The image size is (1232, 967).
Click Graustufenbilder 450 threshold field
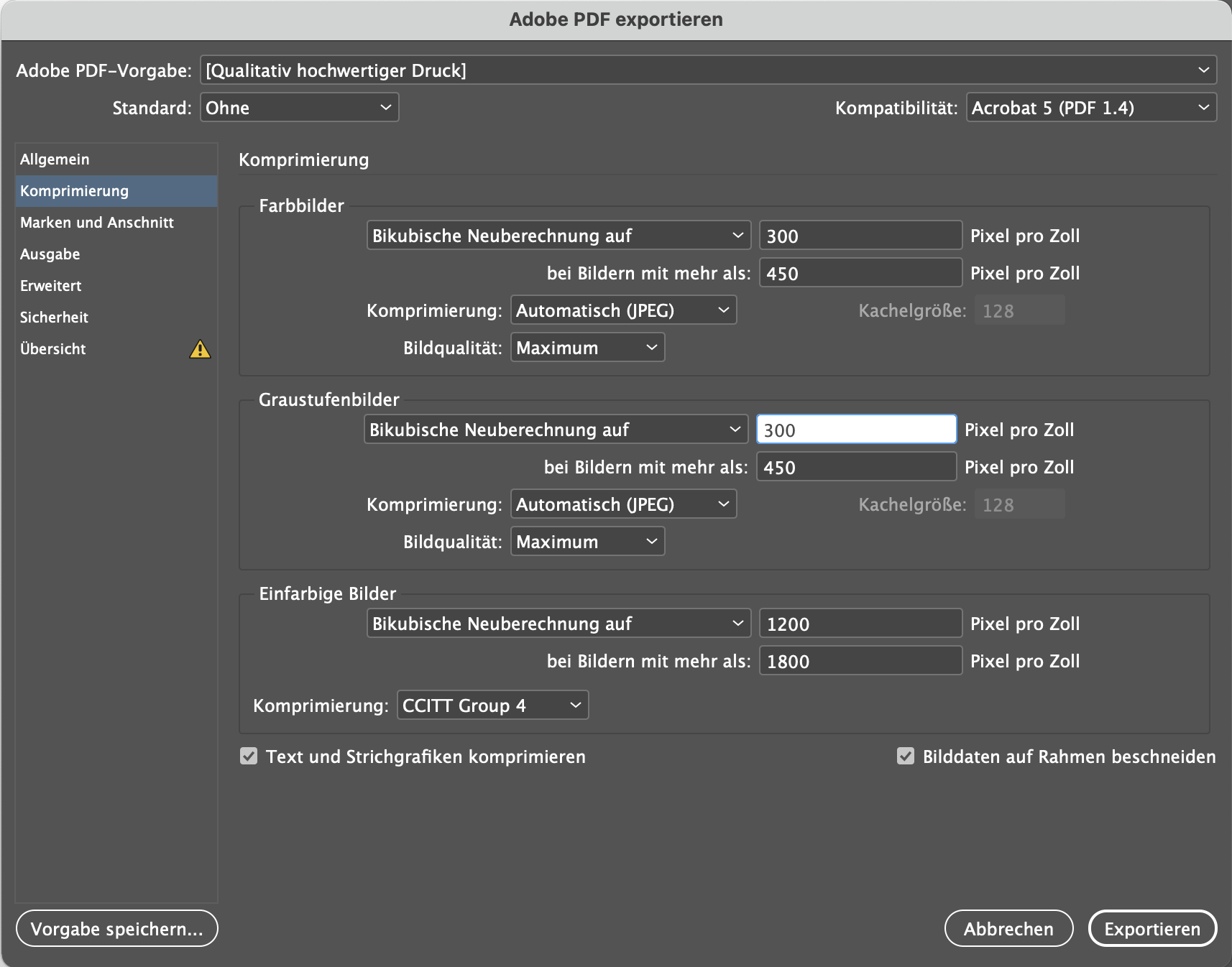856,467
